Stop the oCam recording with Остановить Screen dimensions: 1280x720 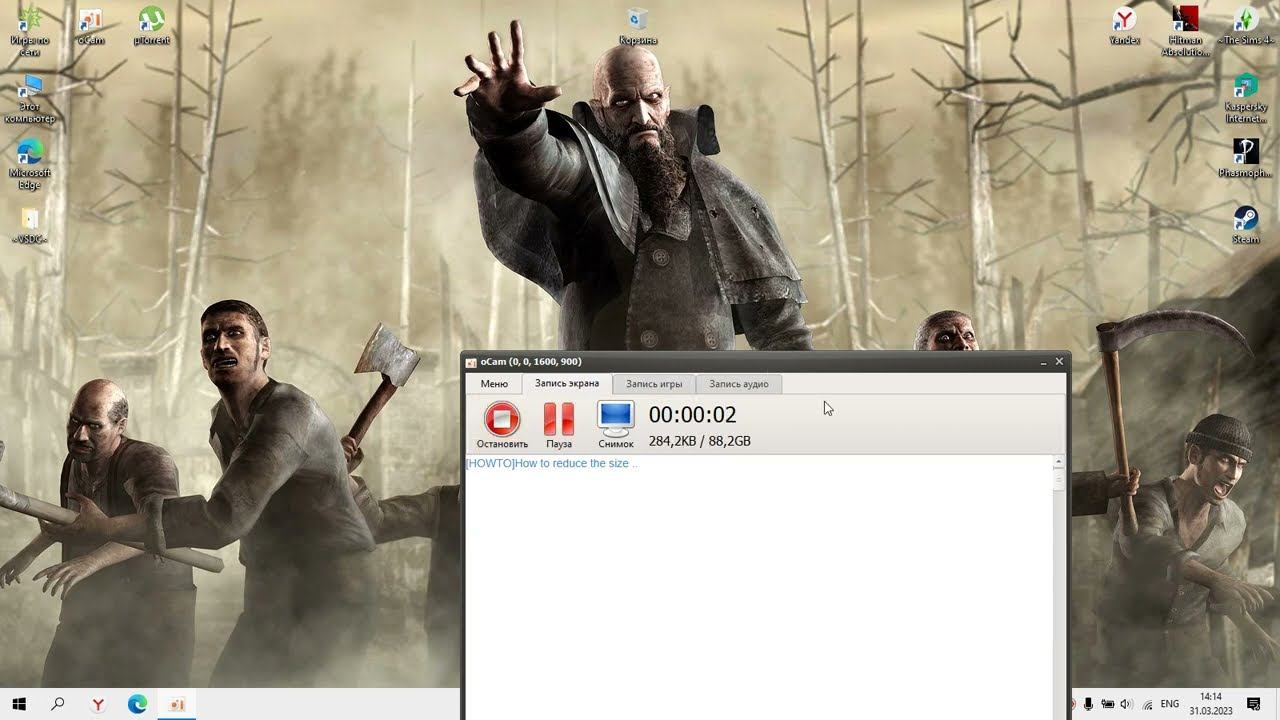coord(502,424)
